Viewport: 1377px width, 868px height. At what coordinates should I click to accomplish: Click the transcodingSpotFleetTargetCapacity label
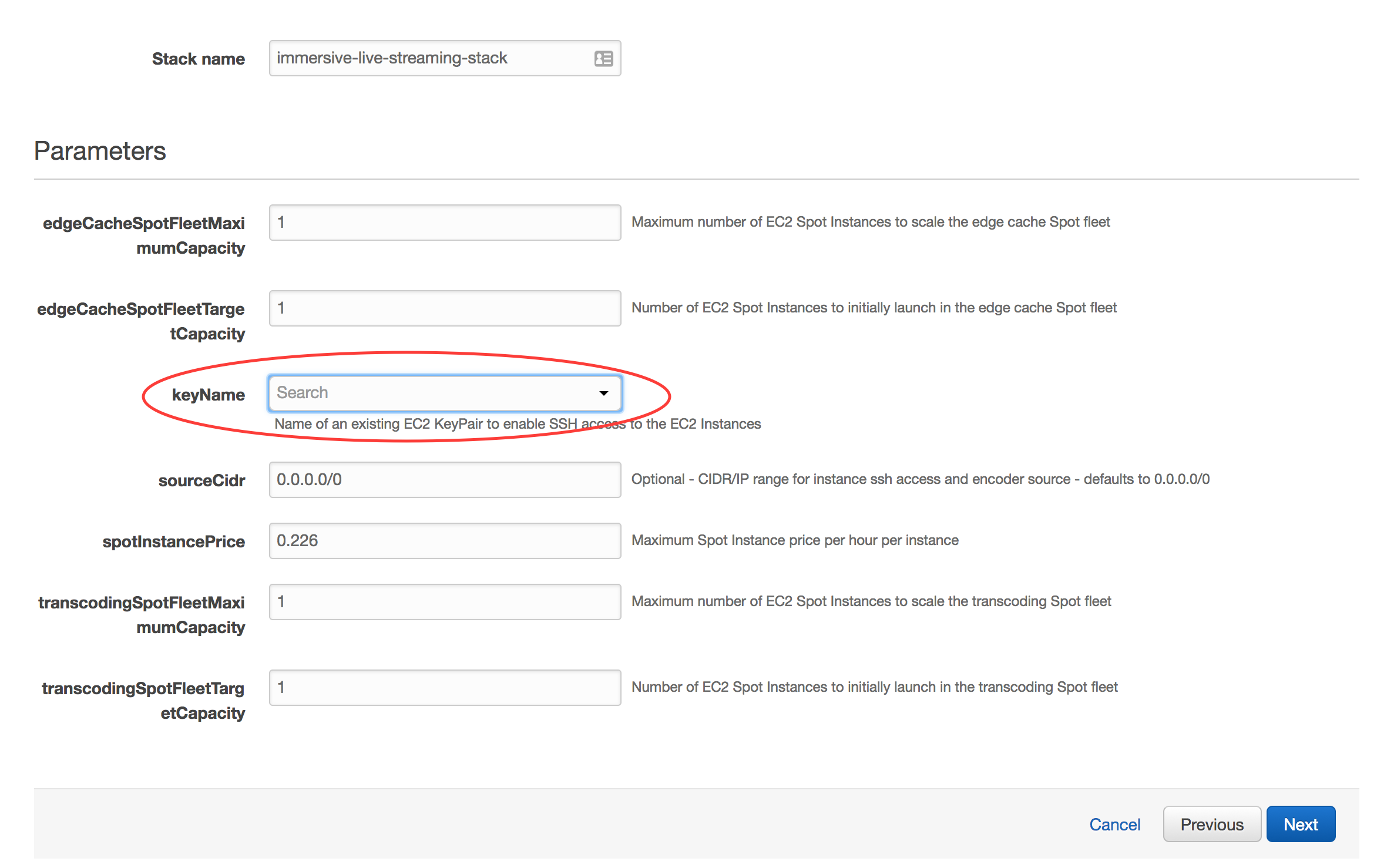pyautogui.click(x=143, y=701)
